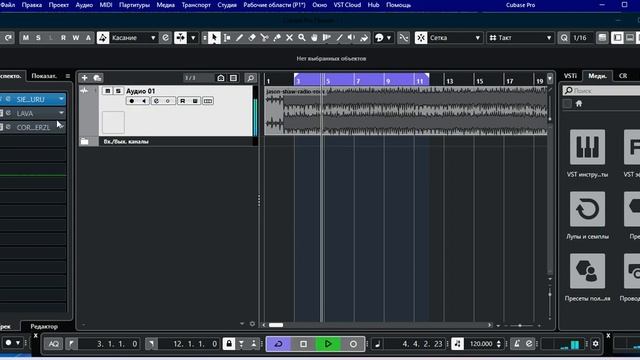This screenshot has height=360, width=640.
Task: Add a new track with plus button
Action: 84,78
